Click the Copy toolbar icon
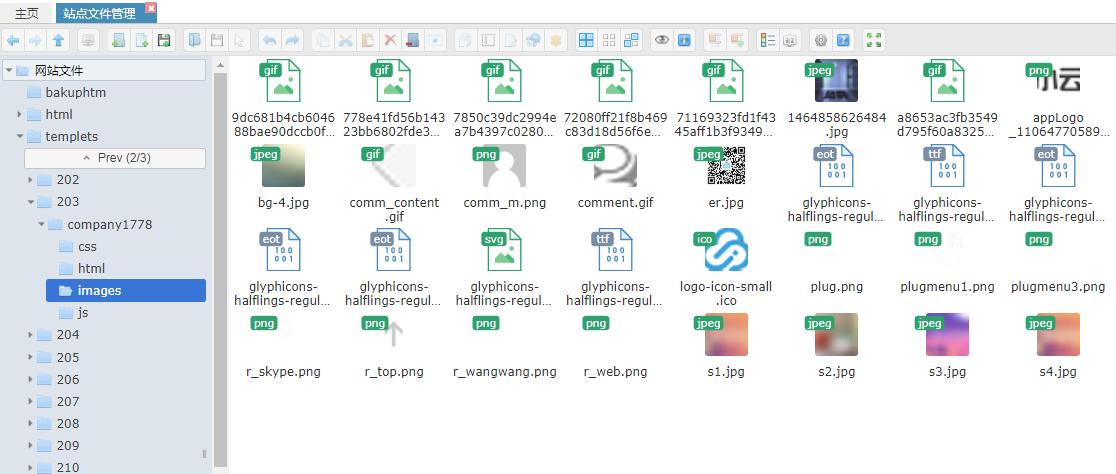Screen dimensions: 1116x474 pos(322,41)
